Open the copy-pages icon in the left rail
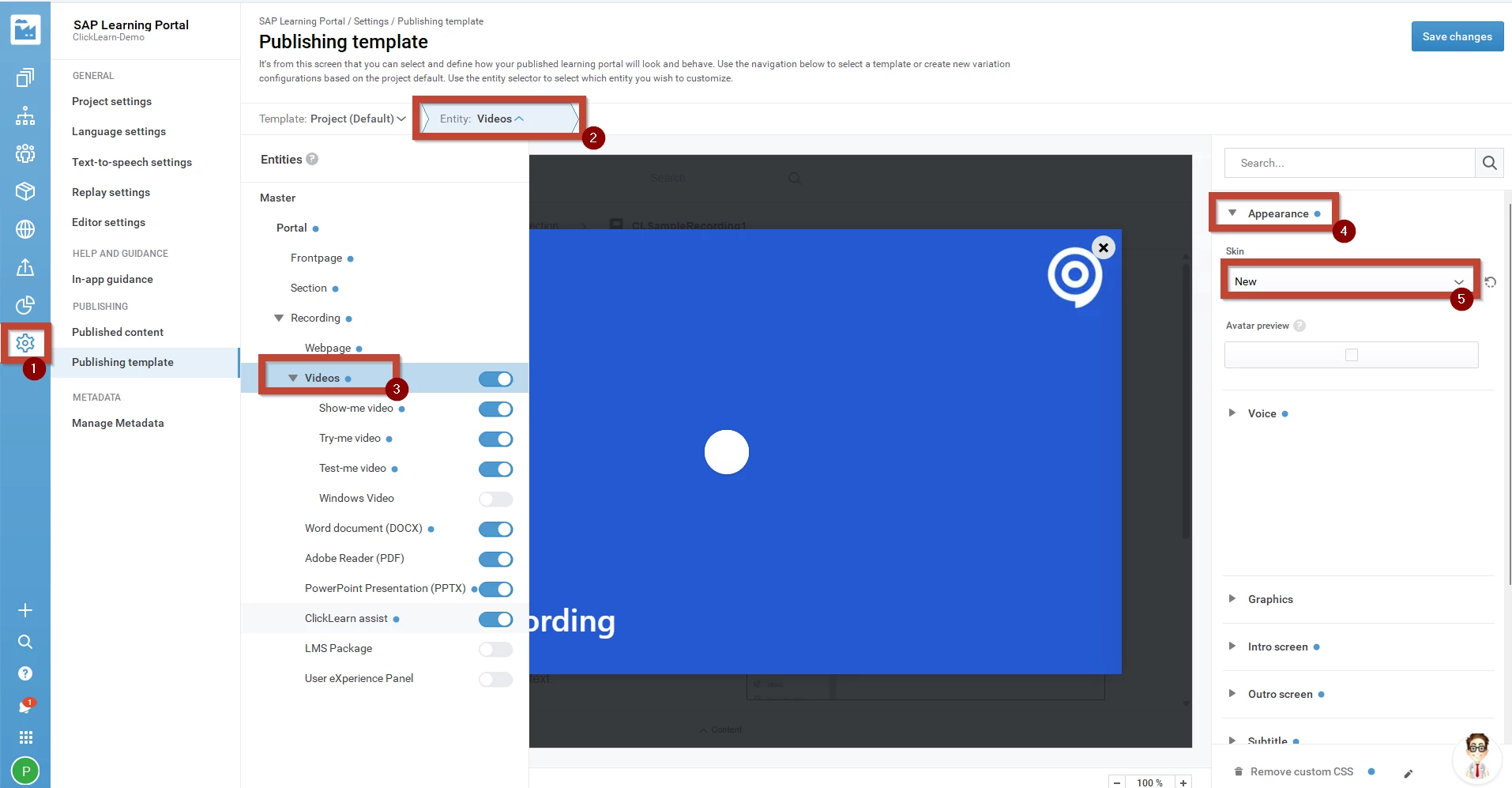The width and height of the screenshot is (1512, 788). click(25, 77)
